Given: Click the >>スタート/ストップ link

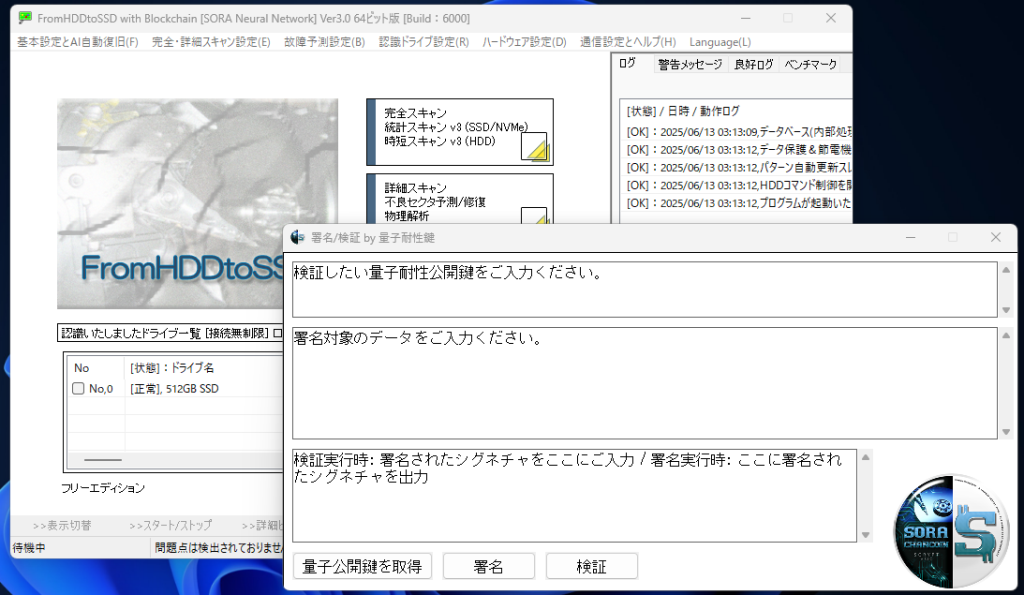Looking at the screenshot, I should [170, 525].
